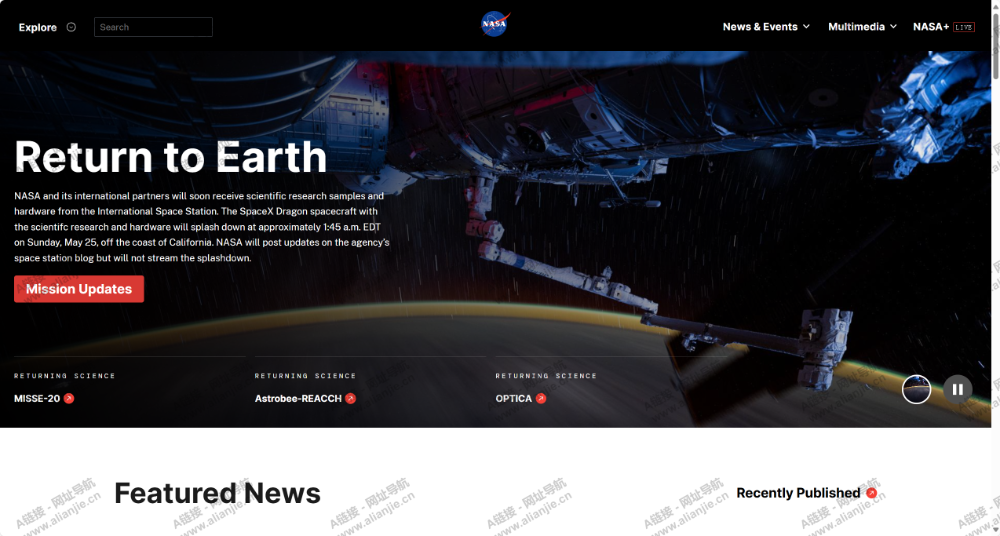Click the NASA logo
1000x536 pixels.
point(495,24)
